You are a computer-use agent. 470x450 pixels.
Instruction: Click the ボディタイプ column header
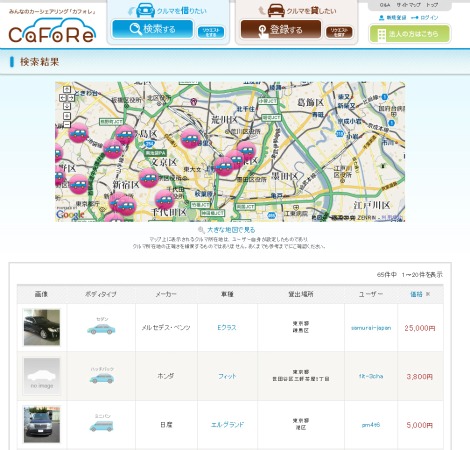(101, 294)
